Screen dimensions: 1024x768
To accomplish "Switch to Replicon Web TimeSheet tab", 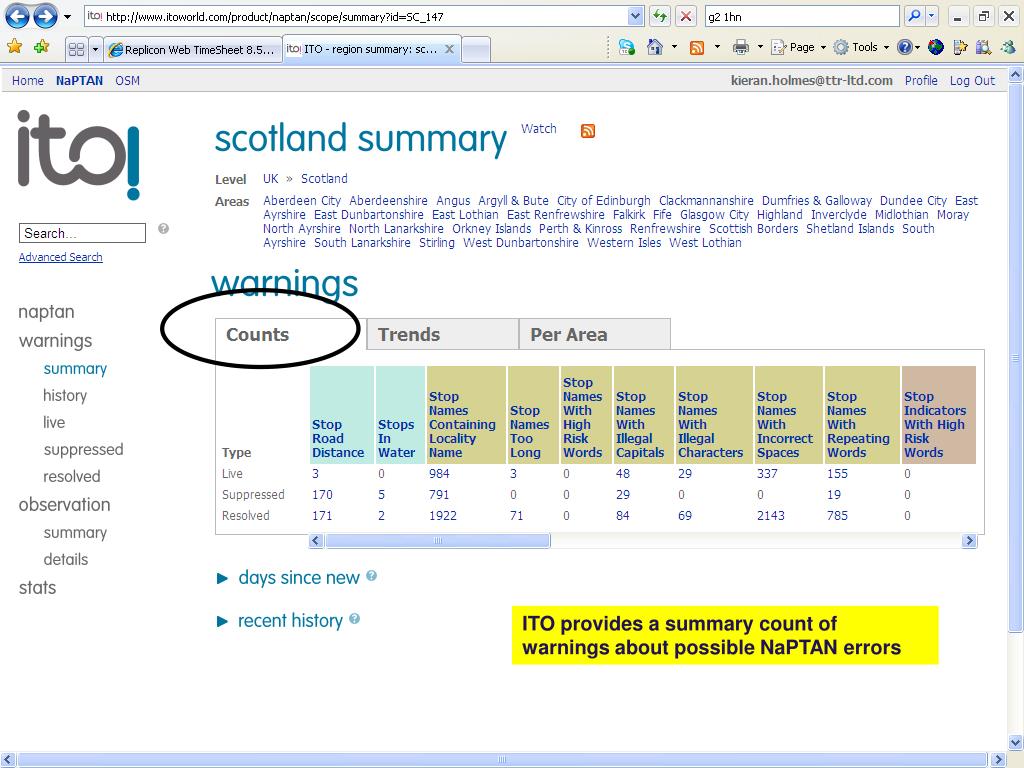I will point(193,50).
